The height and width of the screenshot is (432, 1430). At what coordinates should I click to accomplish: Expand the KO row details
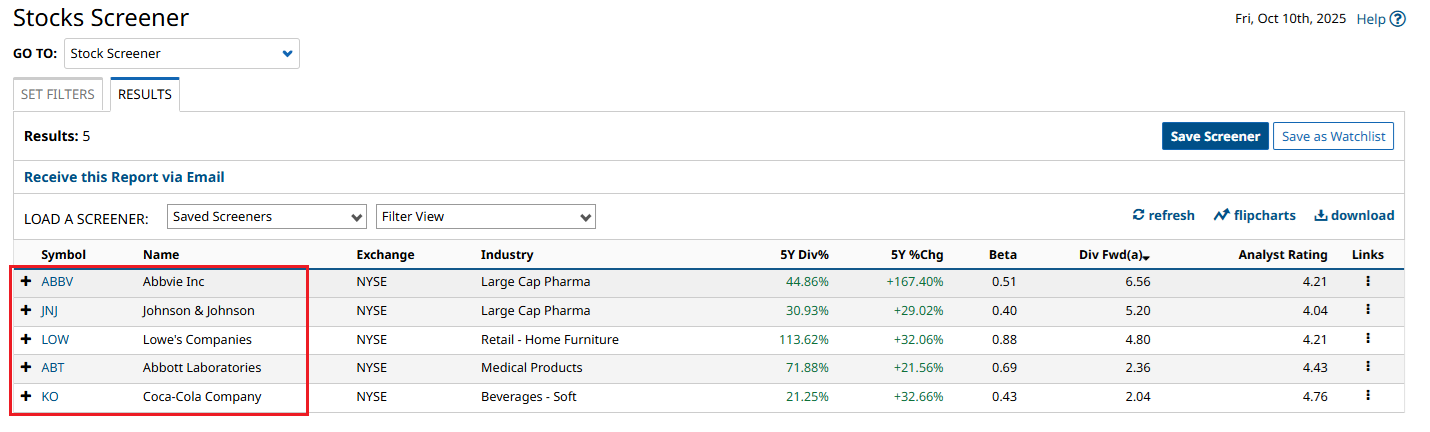(x=27, y=397)
